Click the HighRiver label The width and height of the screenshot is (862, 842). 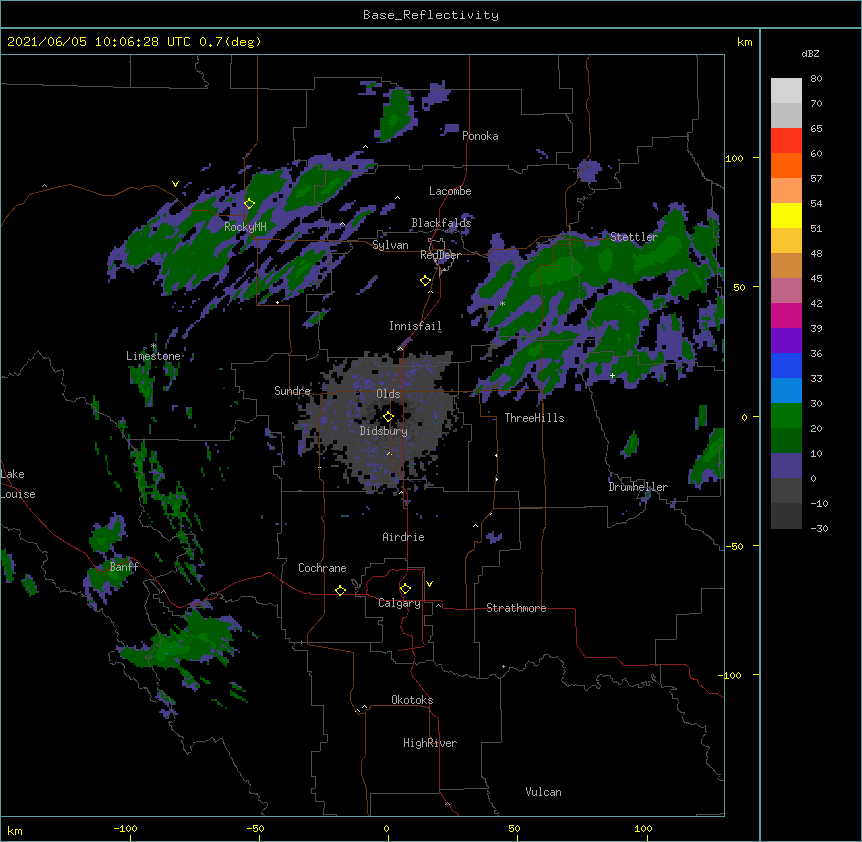point(430,743)
